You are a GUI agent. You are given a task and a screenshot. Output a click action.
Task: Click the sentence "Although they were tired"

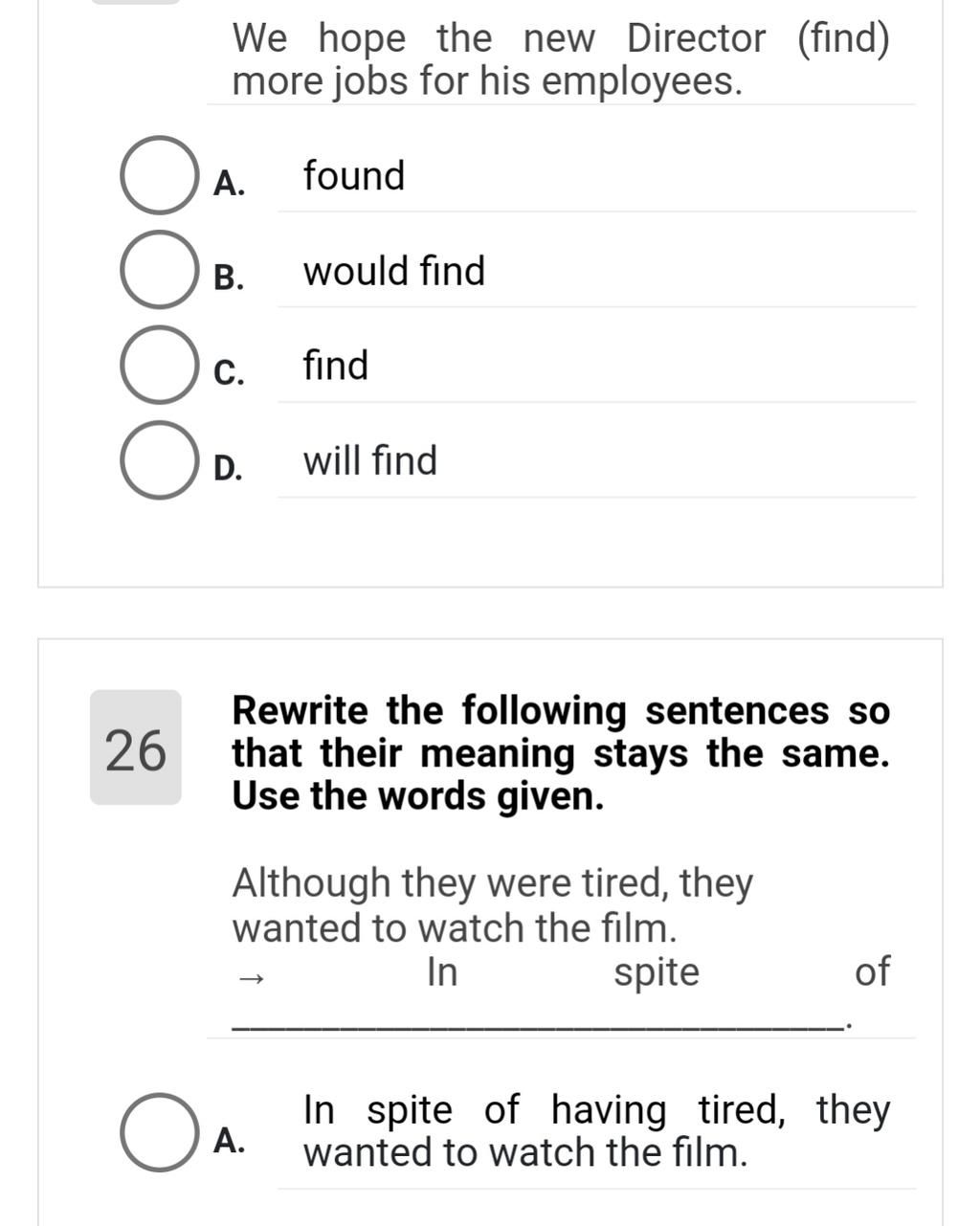(493, 904)
